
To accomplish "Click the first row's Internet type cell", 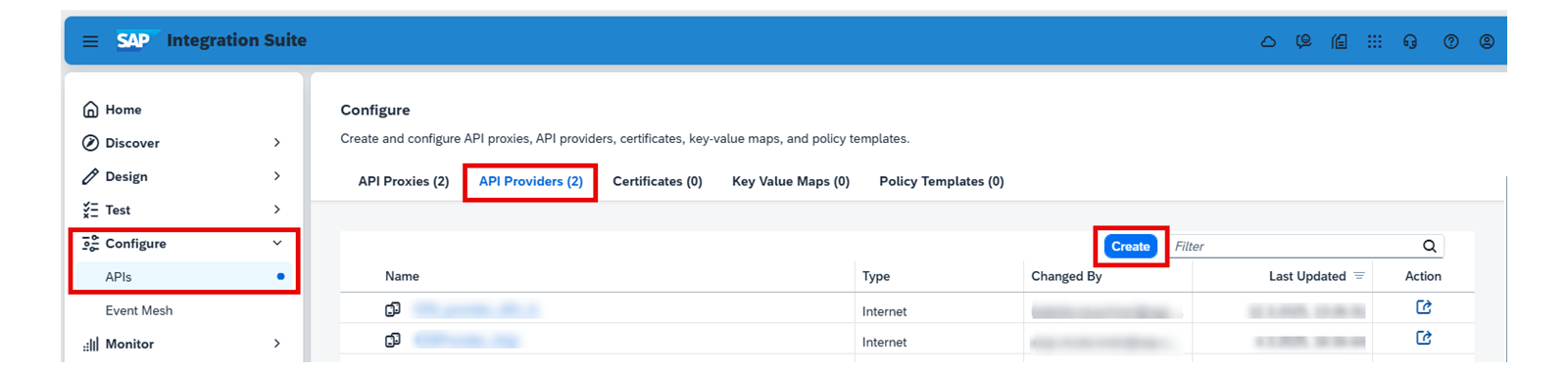I will 884,311.
